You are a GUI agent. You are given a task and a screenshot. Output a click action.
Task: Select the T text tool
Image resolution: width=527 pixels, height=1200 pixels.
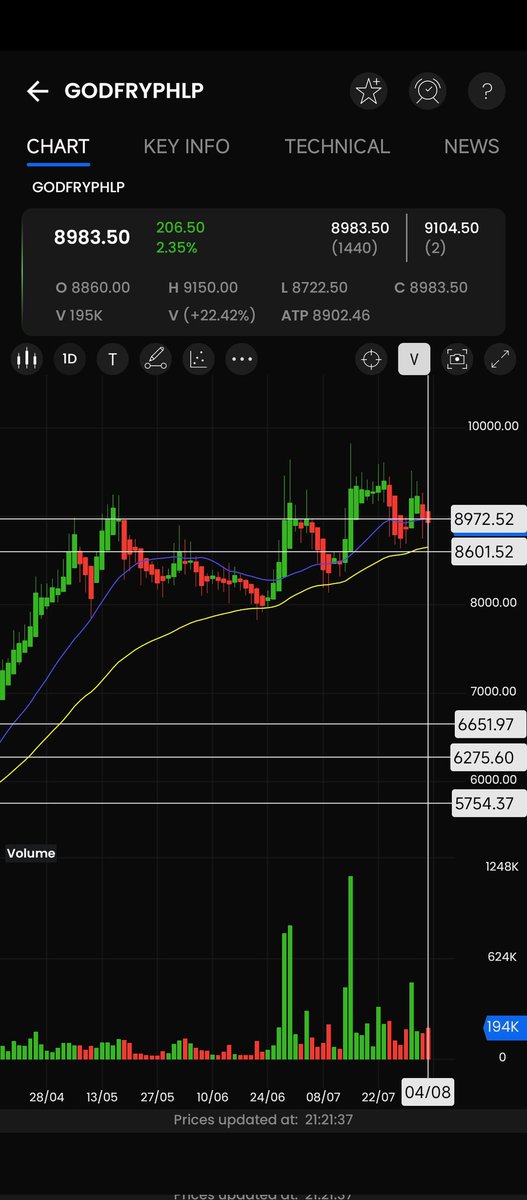tap(112, 359)
